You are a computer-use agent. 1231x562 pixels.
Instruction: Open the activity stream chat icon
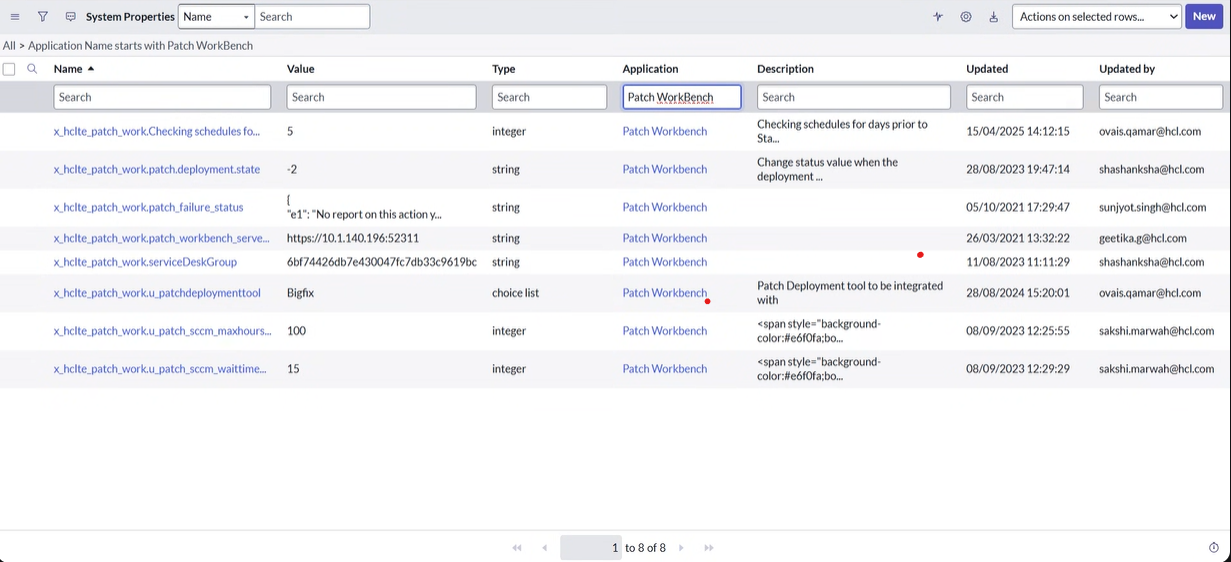click(70, 17)
